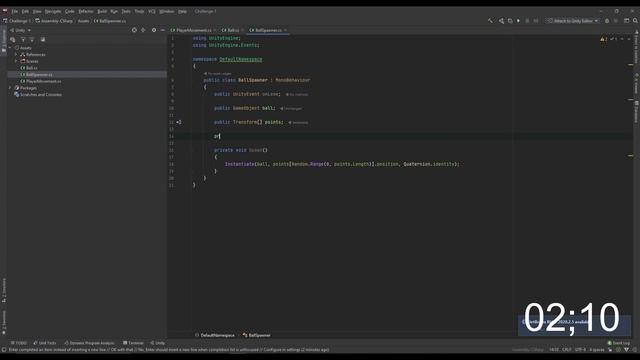
Task: Click the search magnifier icon
Action: click(x=636, y=21)
